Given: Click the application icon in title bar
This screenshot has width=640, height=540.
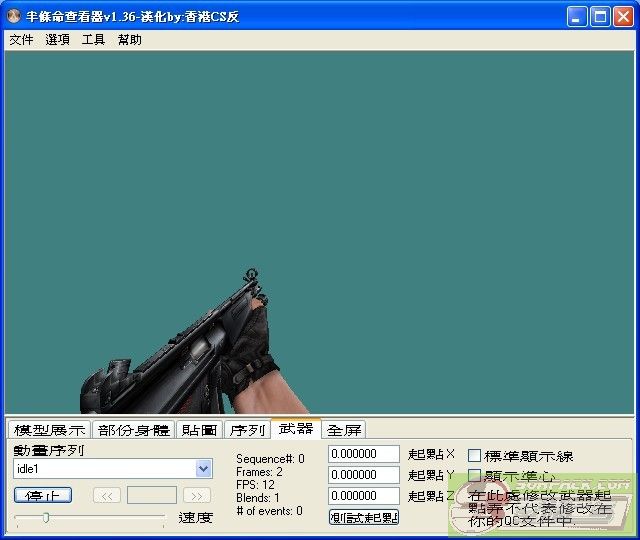Looking at the screenshot, I should [14, 16].
